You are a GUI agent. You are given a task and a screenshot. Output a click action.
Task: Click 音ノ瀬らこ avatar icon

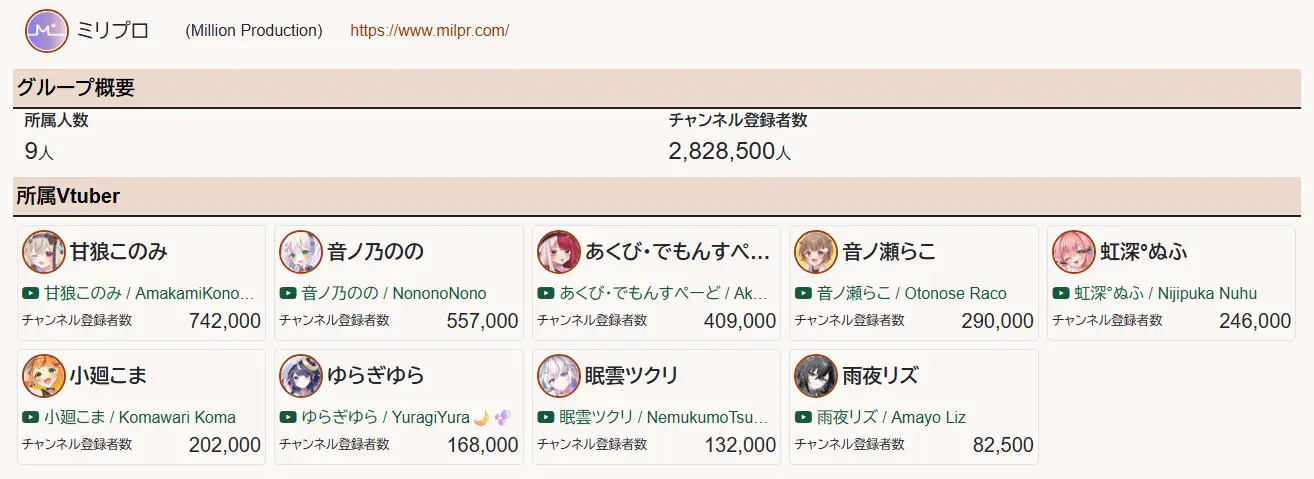(816, 252)
